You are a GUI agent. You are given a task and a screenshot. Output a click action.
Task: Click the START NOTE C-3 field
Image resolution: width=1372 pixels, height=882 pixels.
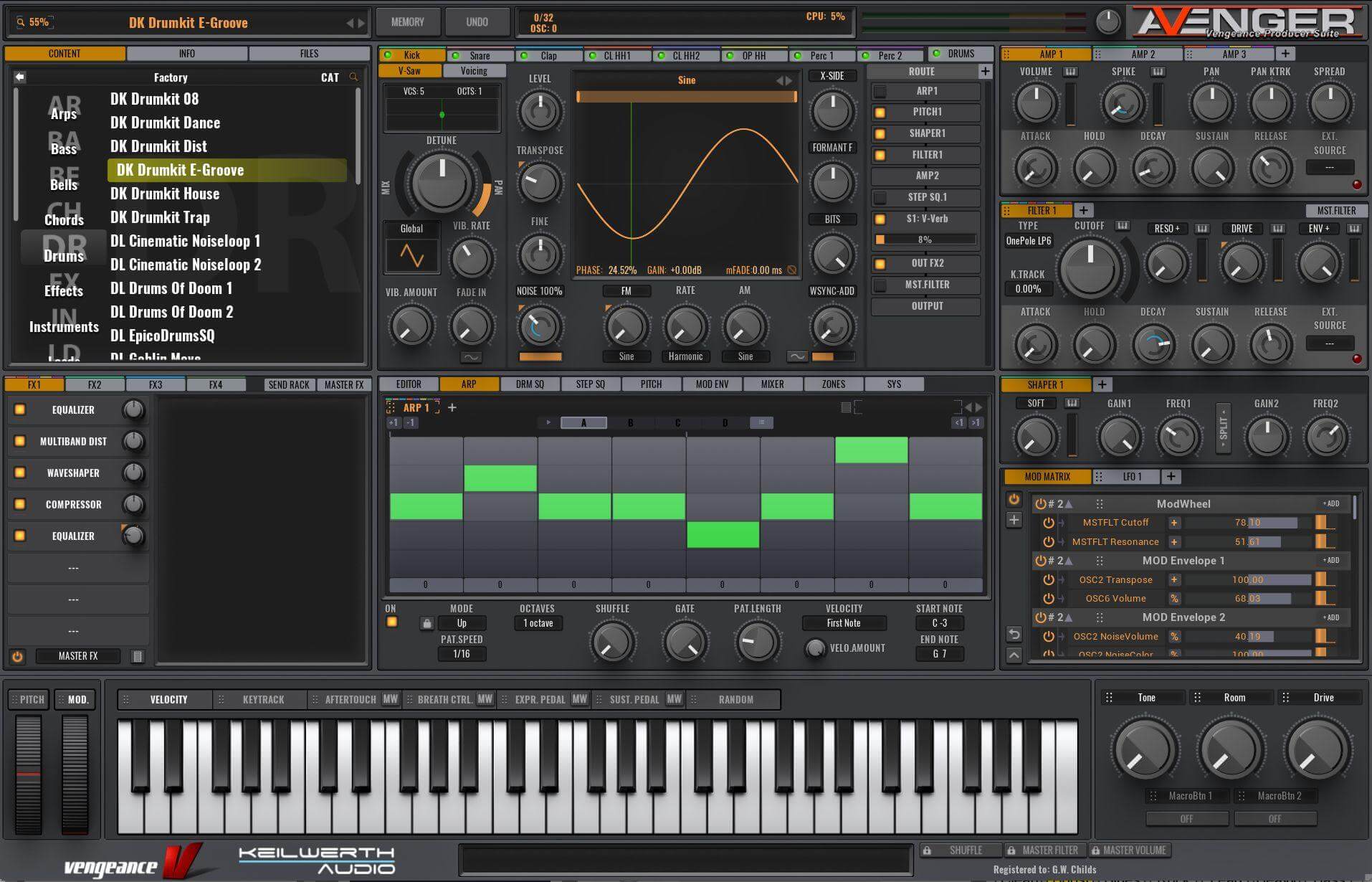coord(939,623)
